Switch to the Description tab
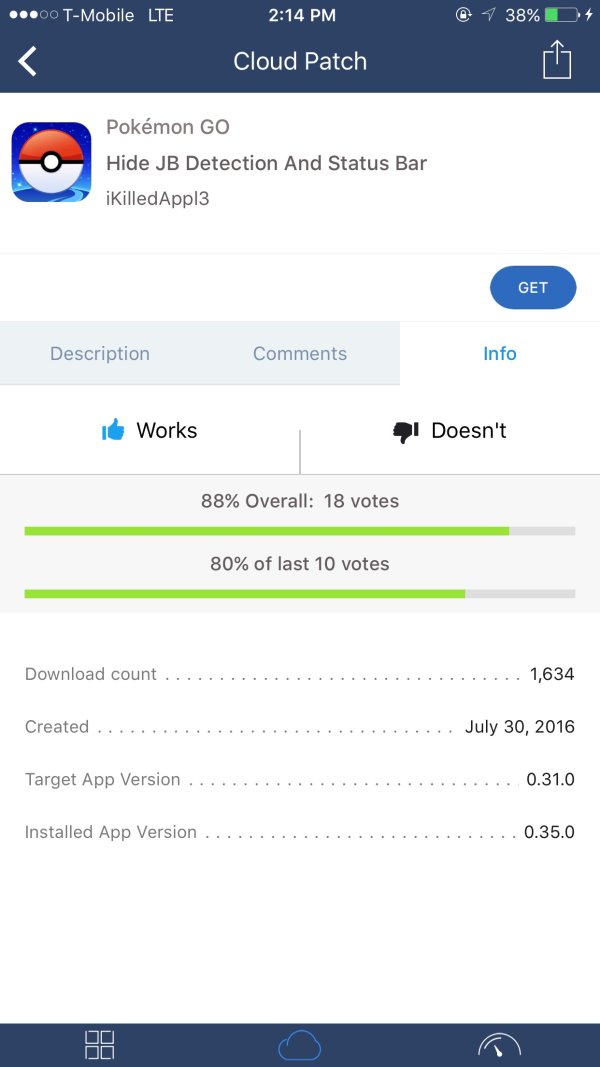Screen dimensions: 600x1067 point(100,354)
